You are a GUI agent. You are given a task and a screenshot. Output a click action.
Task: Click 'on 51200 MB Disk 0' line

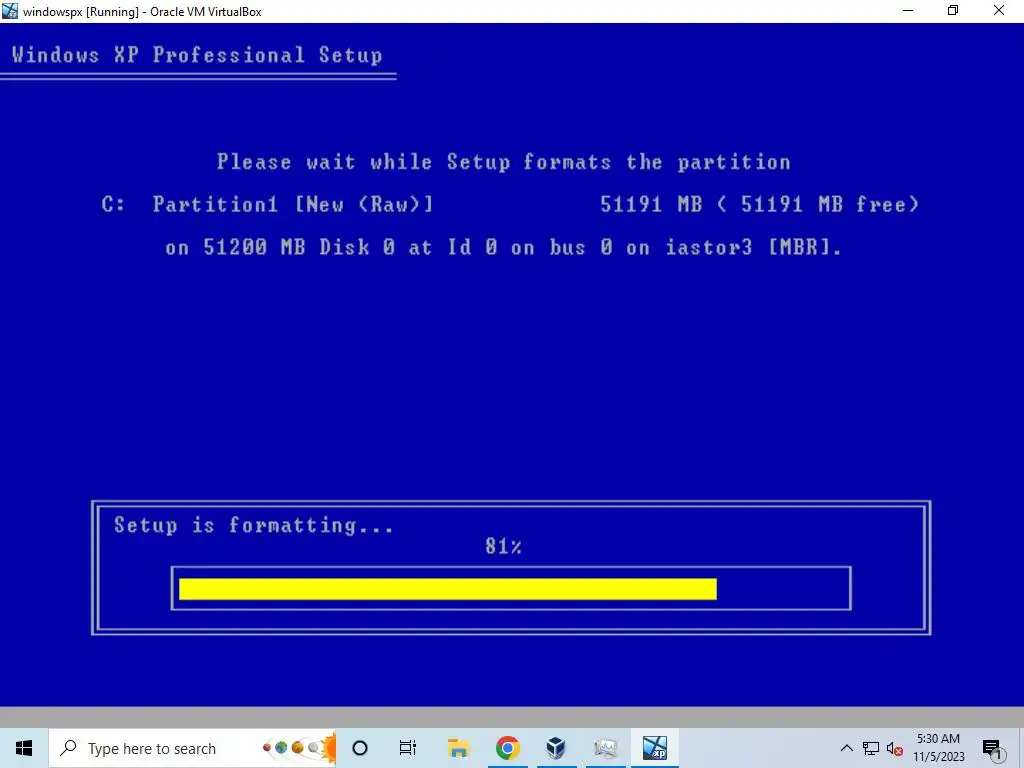point(504,248)
